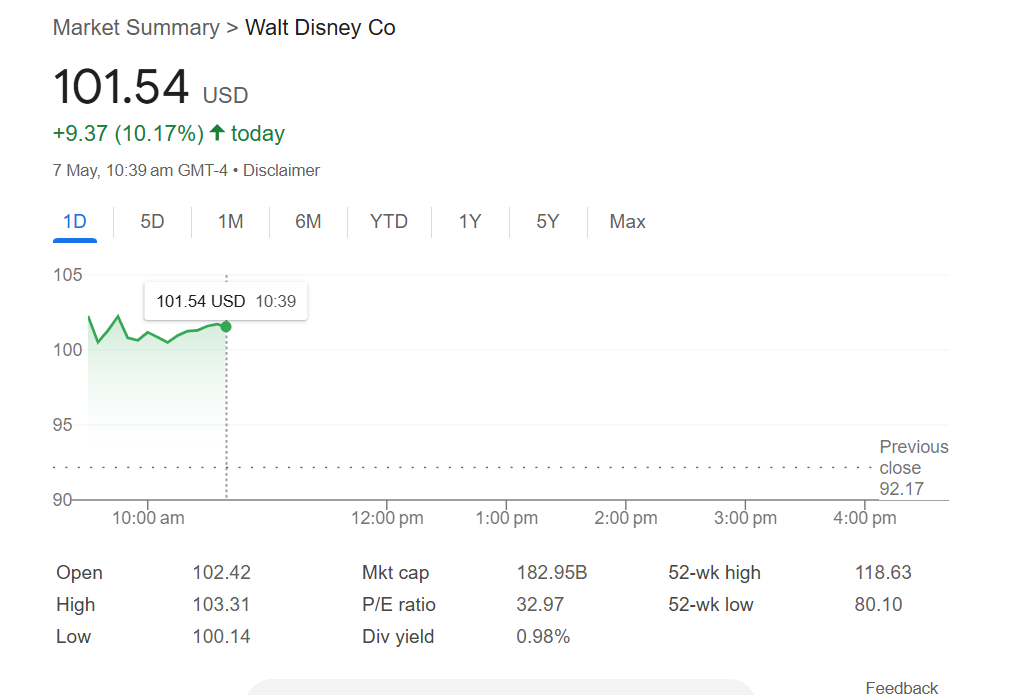Open the 1M chart tab
The height and width of the screenshot is (695, 1025).
pos(230,222)
